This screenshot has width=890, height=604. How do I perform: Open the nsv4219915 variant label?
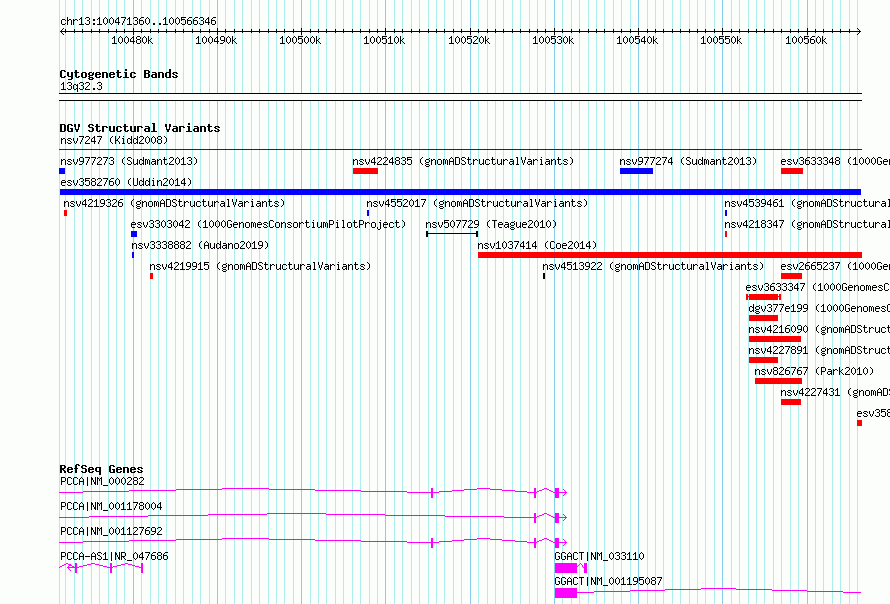coord(260,266)
